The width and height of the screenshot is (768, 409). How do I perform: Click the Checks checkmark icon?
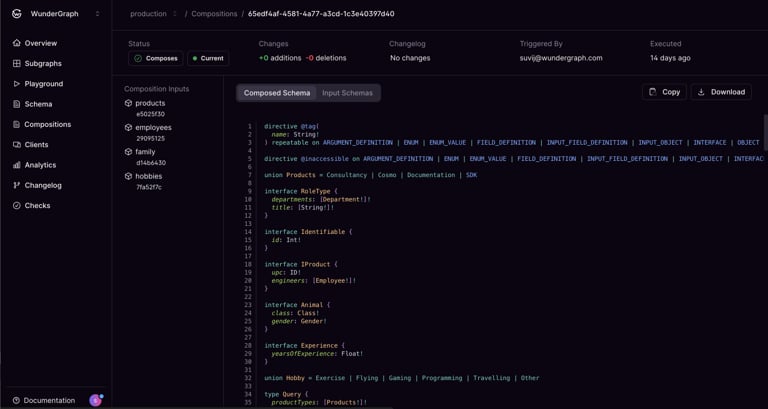click(17, 206)
